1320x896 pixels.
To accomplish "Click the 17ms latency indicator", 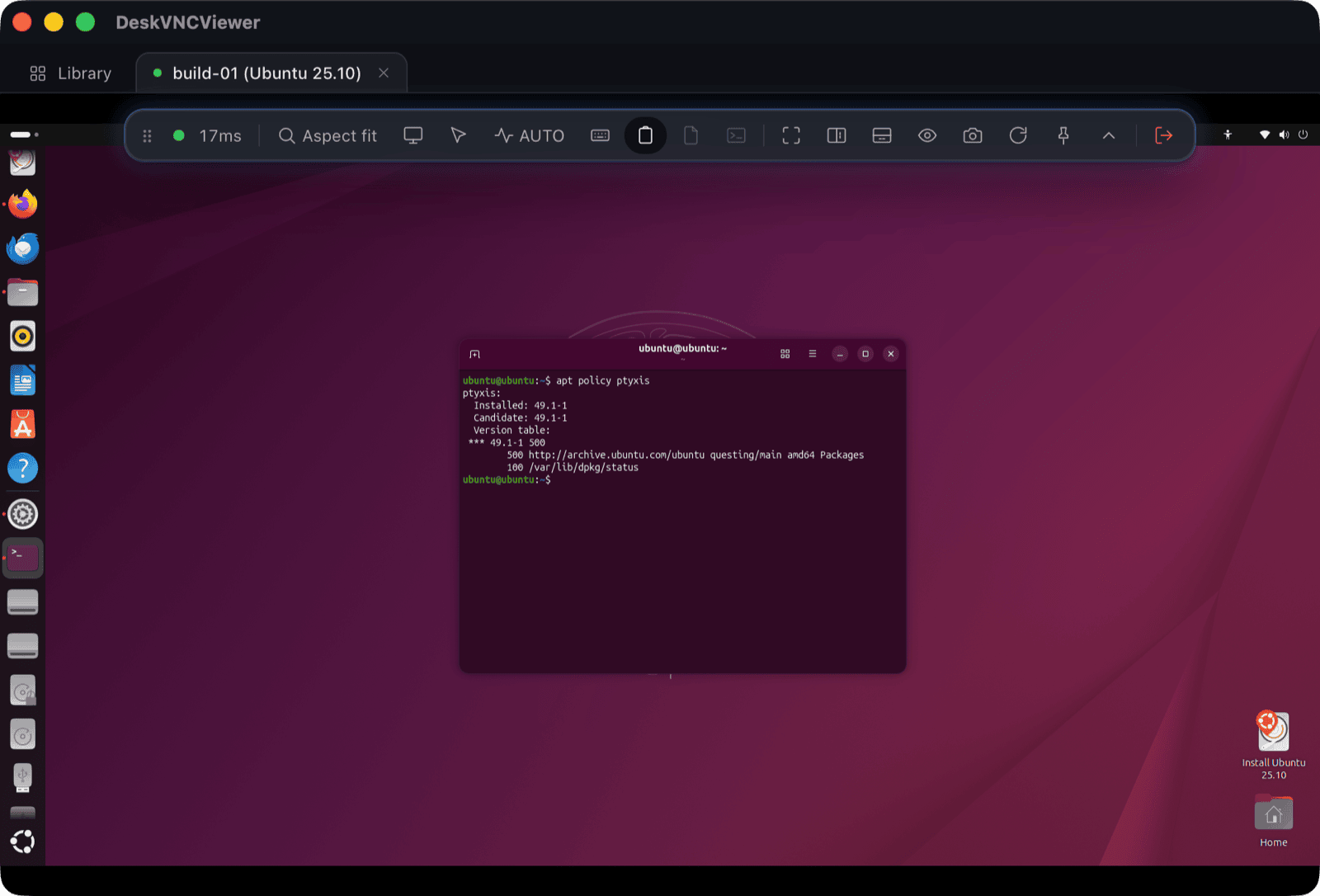I will [x=207, y=136].
